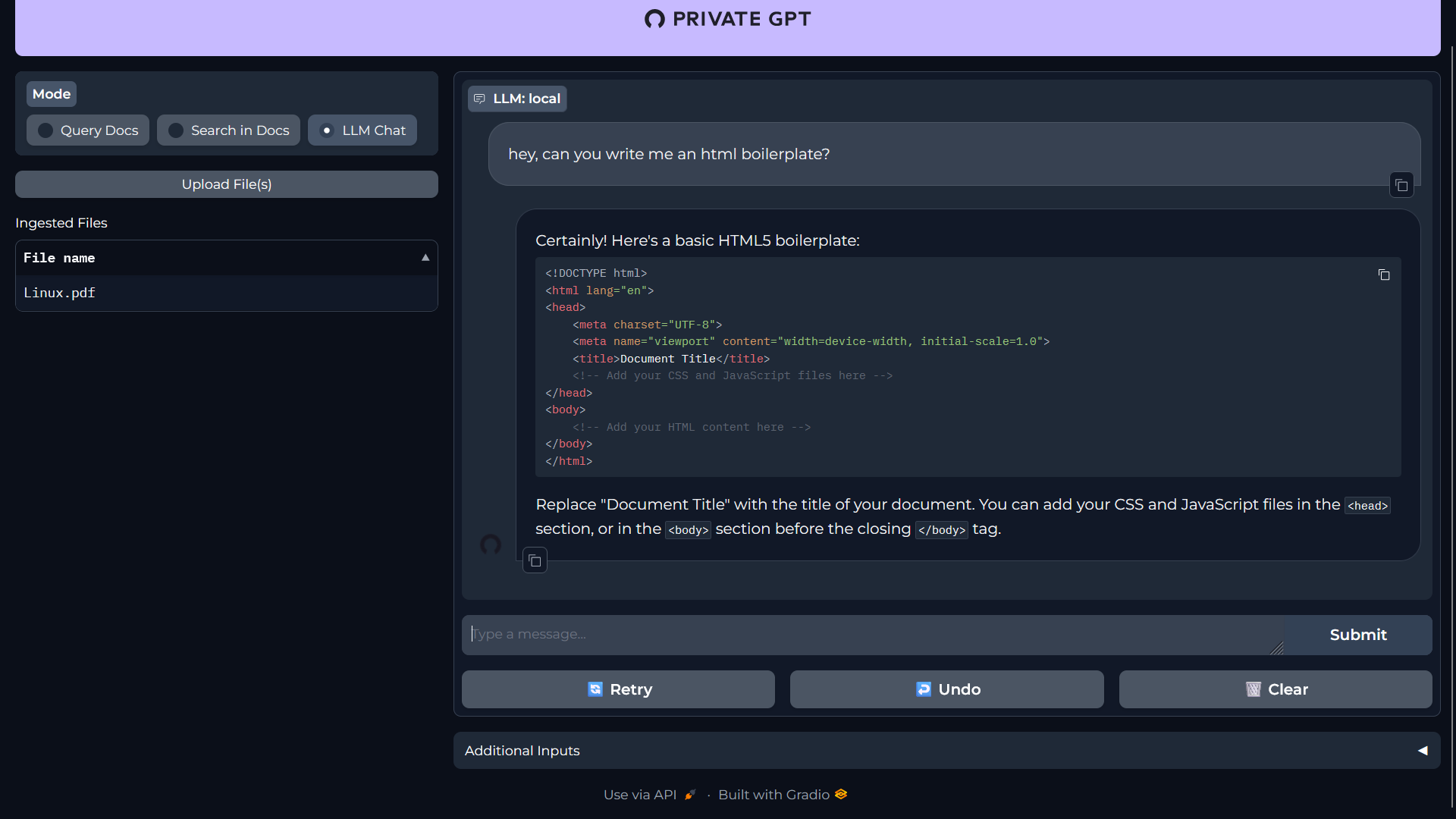Click the GitHub logo in the header
Image resolution: width=1456 pixels, height=819 pixels.
[x=655, y=19]
